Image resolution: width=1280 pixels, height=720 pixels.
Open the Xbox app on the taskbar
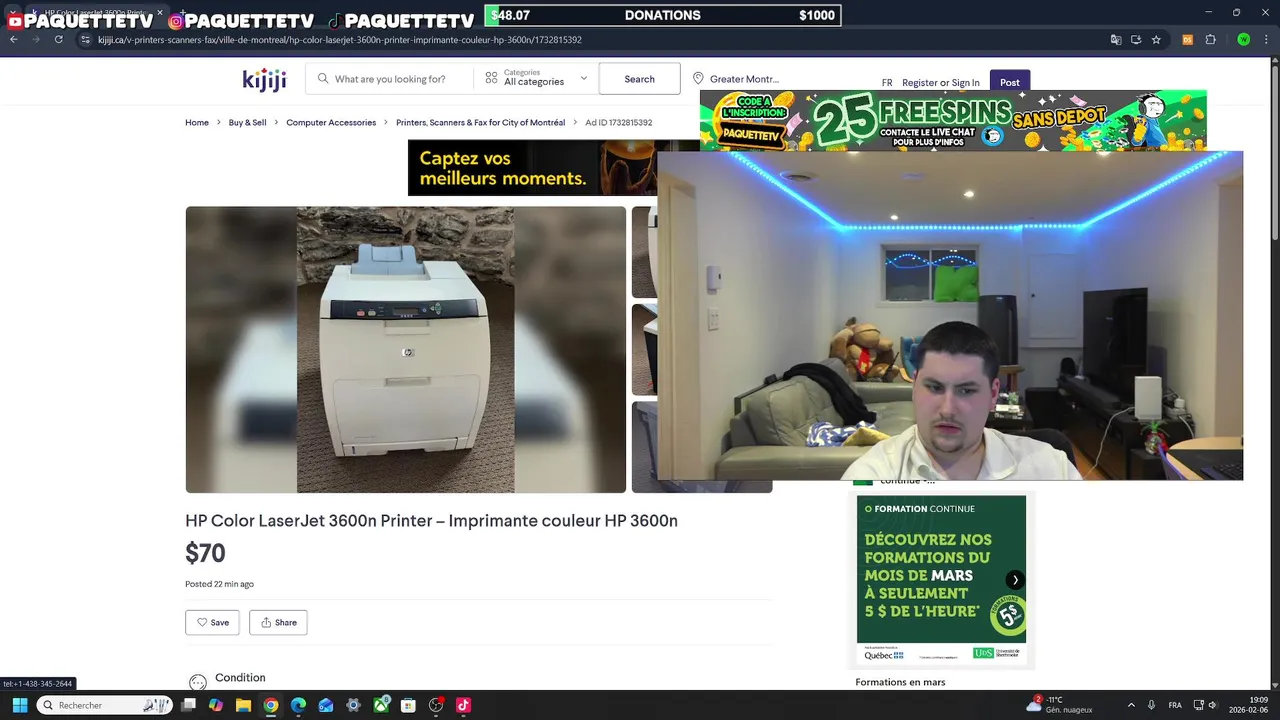(x=381, y=705)
